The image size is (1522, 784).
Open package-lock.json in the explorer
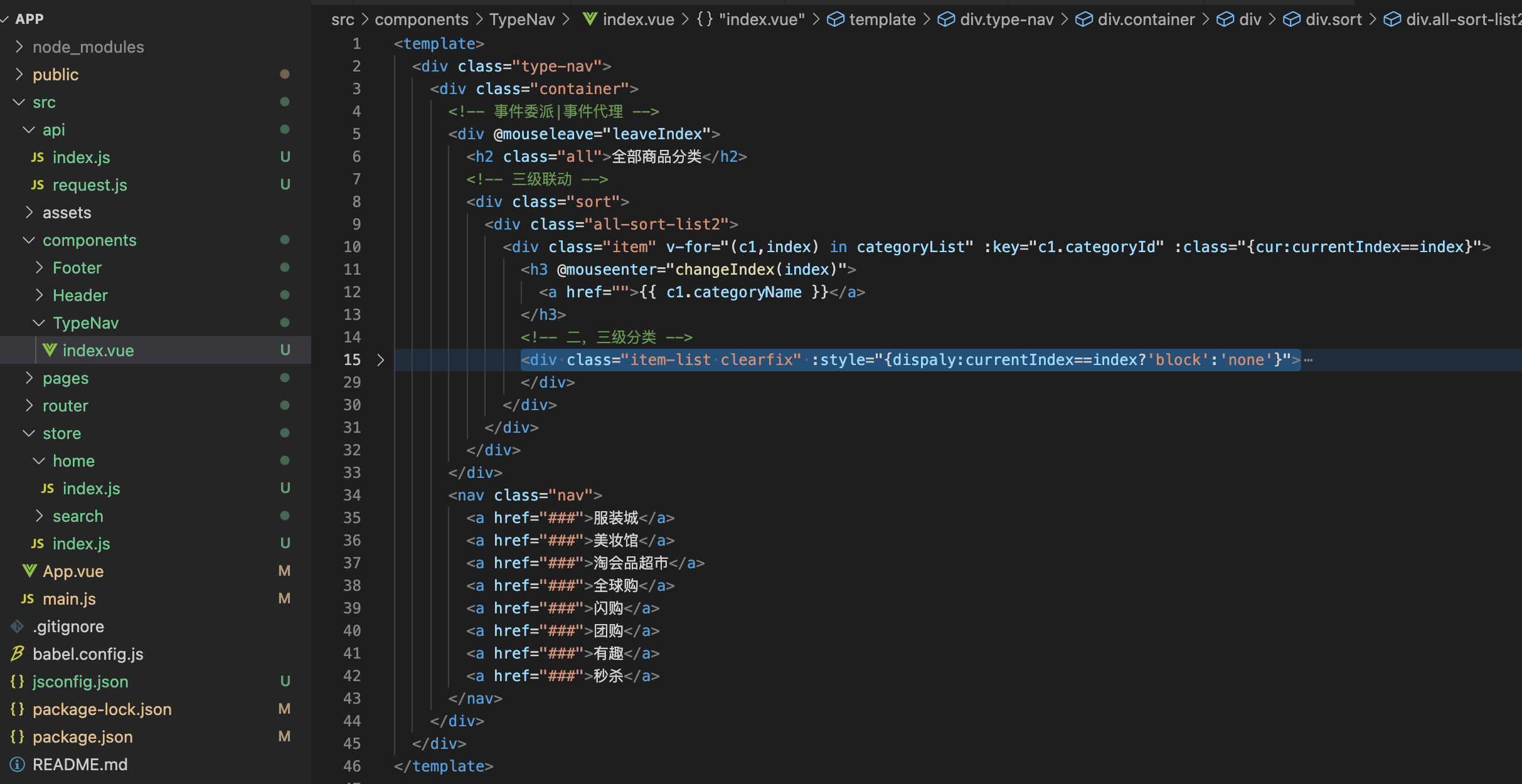coord(102,709)
